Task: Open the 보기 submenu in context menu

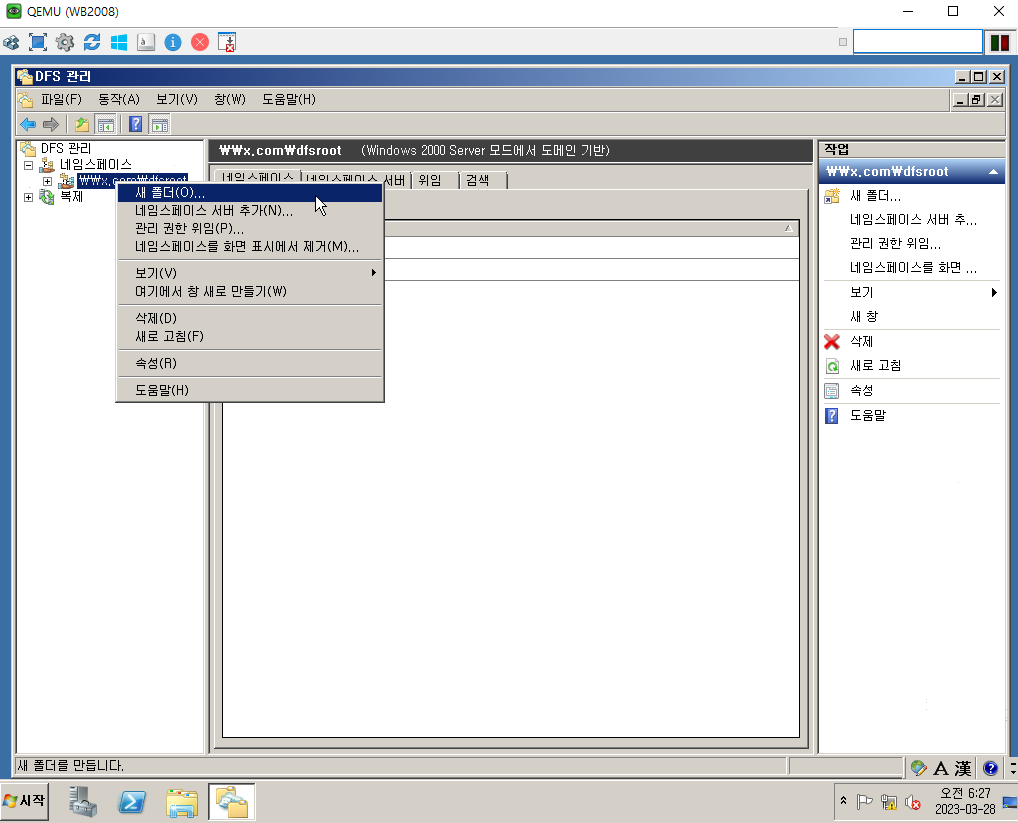Action: (x=250, y=273)
